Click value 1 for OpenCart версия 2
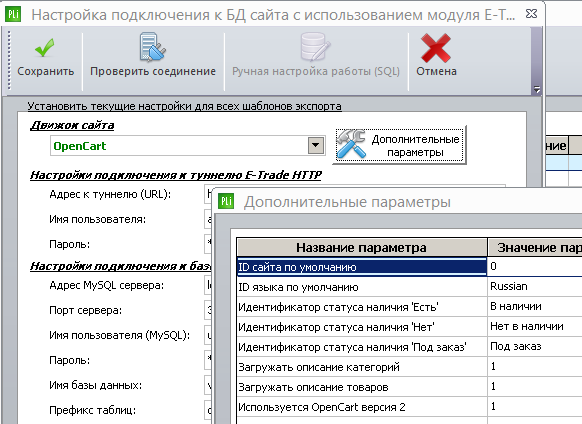582x424 pixels. pos(535,407)
